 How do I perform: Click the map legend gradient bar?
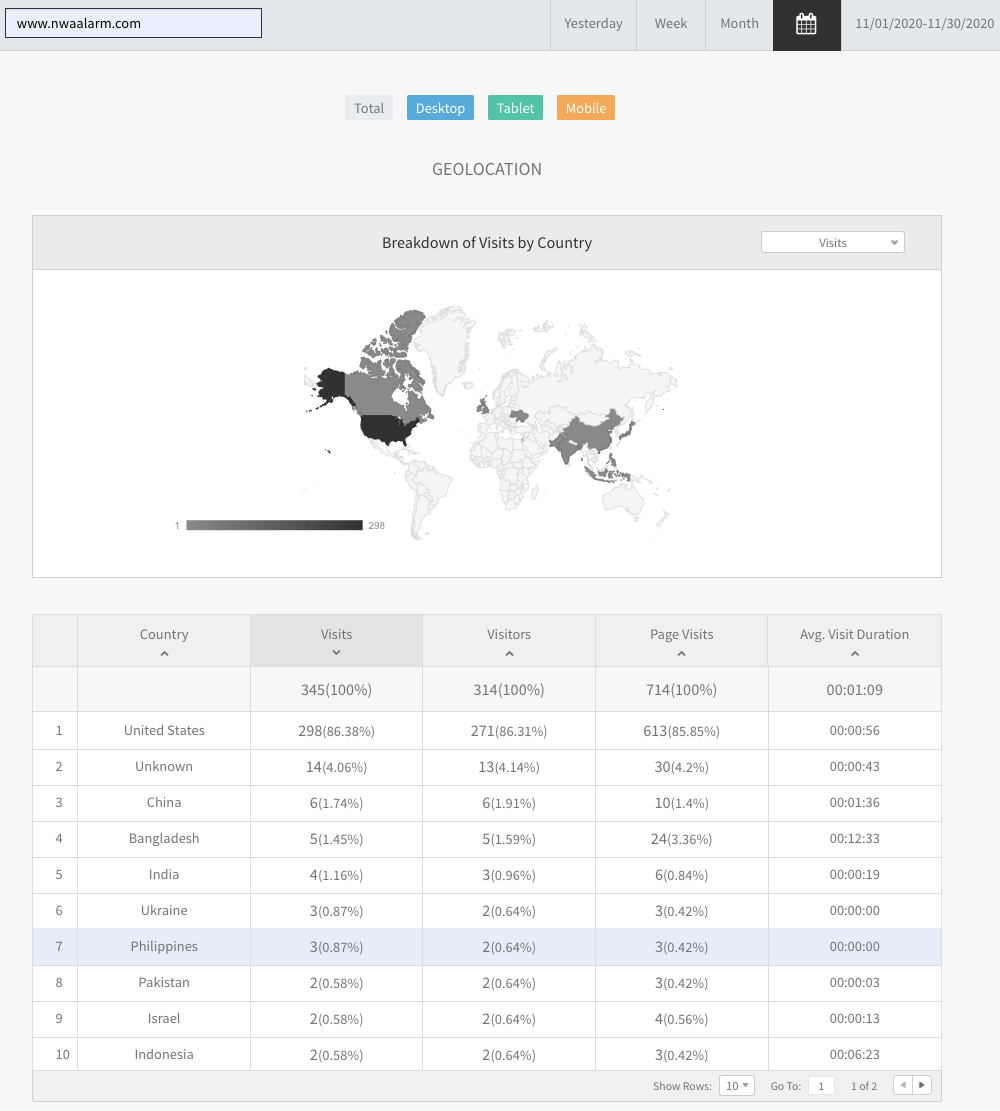pos(274,525)
